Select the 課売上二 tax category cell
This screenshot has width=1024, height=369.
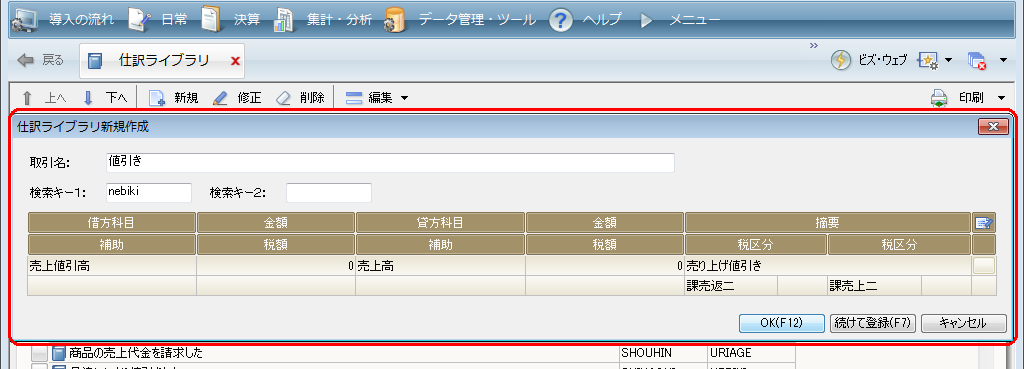click(x=874, y=285)
